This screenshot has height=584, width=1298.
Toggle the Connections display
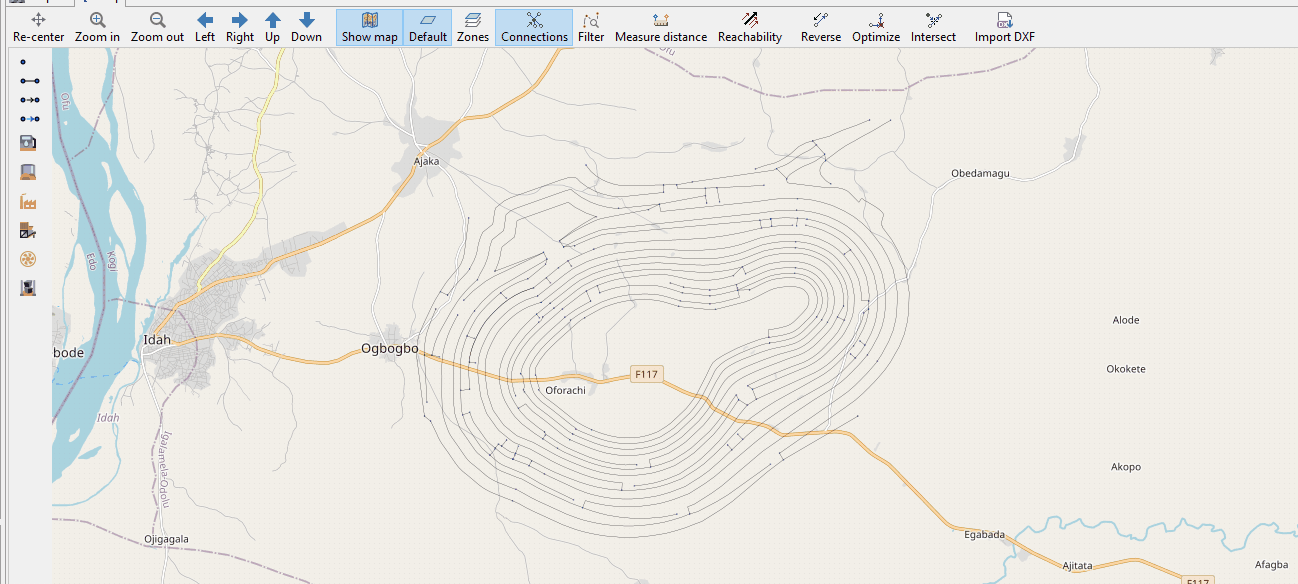coord(534,28)
